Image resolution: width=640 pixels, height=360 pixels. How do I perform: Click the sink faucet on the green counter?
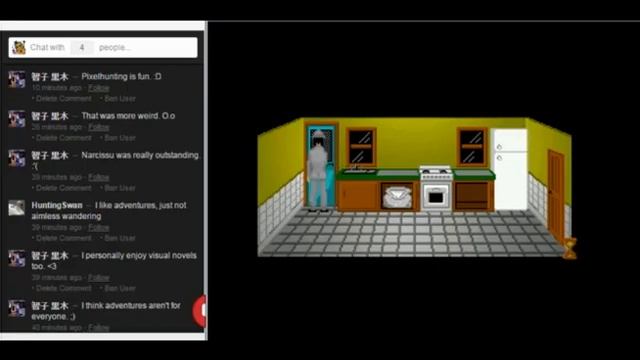pyautogui.click(x=357, y=169)
